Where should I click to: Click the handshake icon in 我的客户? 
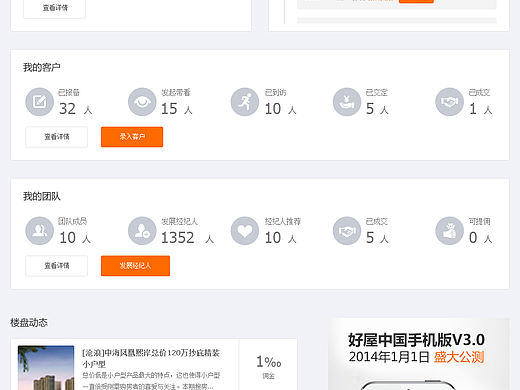coord(450,102)
